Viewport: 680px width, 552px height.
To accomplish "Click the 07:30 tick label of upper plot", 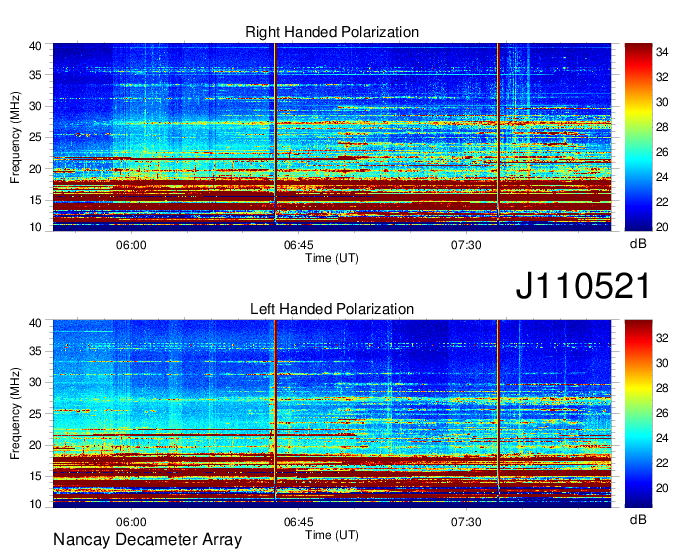I will pos(466,245).
